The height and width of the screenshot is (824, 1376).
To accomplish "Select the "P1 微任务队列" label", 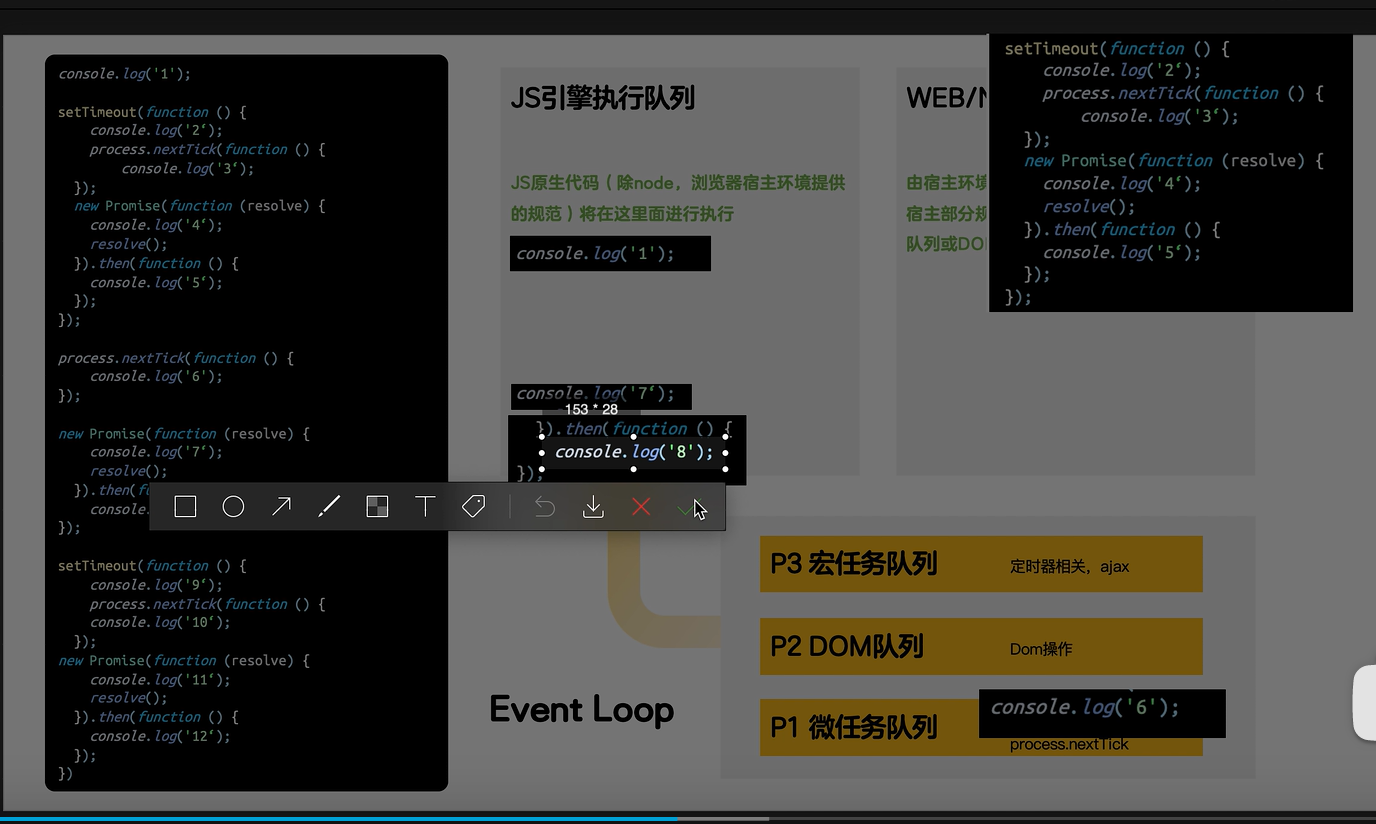I will tap(854, 727).
